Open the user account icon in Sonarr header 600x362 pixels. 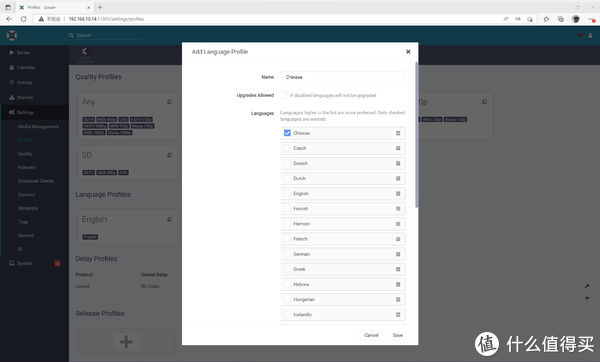click(590, 35)
